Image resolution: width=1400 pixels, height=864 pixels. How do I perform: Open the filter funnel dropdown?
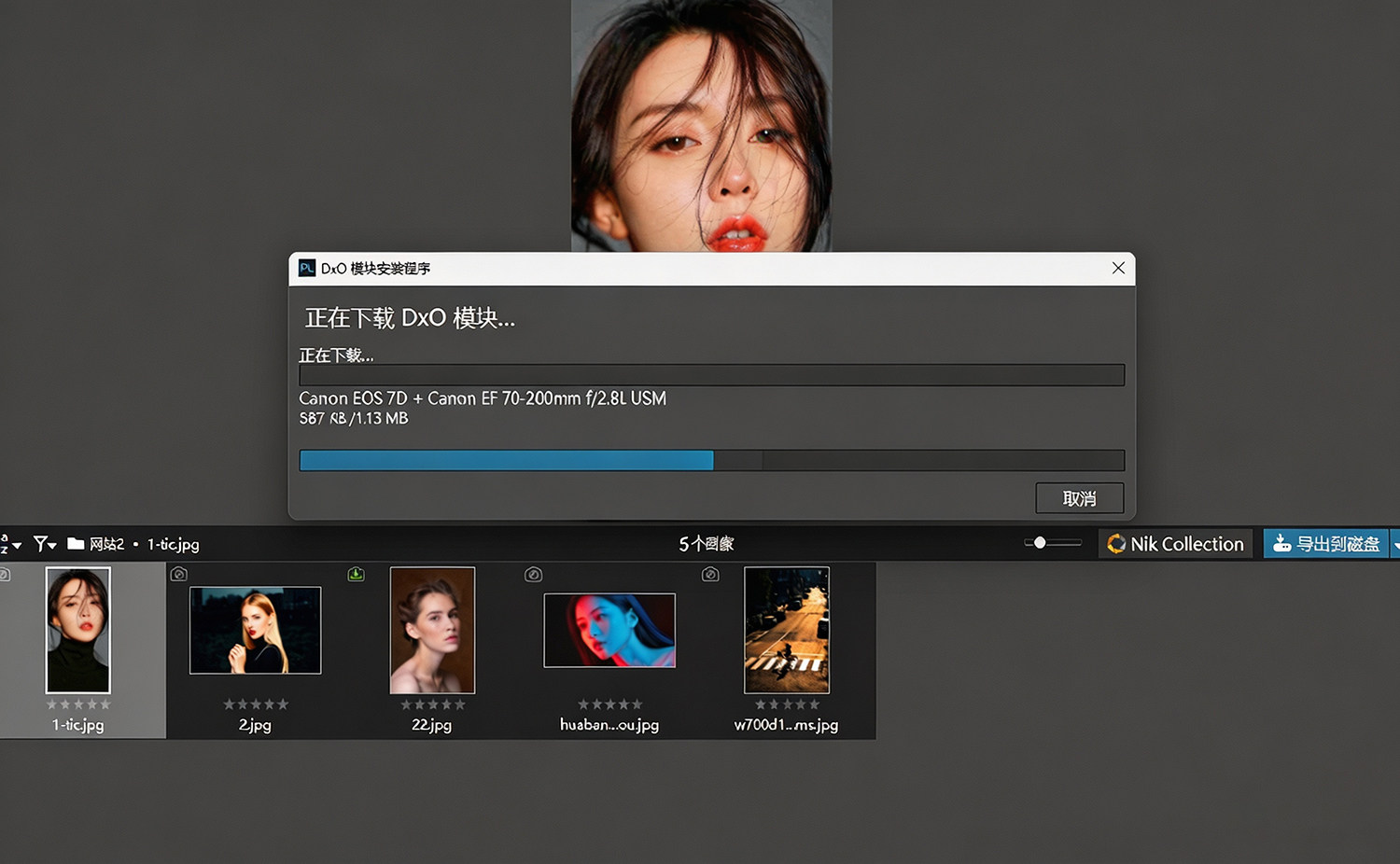coord(45,544)
